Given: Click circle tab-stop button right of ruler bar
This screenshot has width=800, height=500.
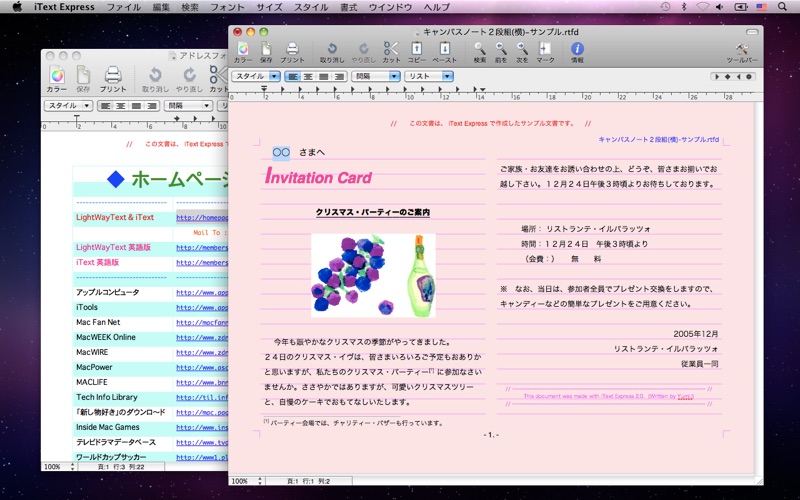Looking at the screenshot, I should 748,77.
